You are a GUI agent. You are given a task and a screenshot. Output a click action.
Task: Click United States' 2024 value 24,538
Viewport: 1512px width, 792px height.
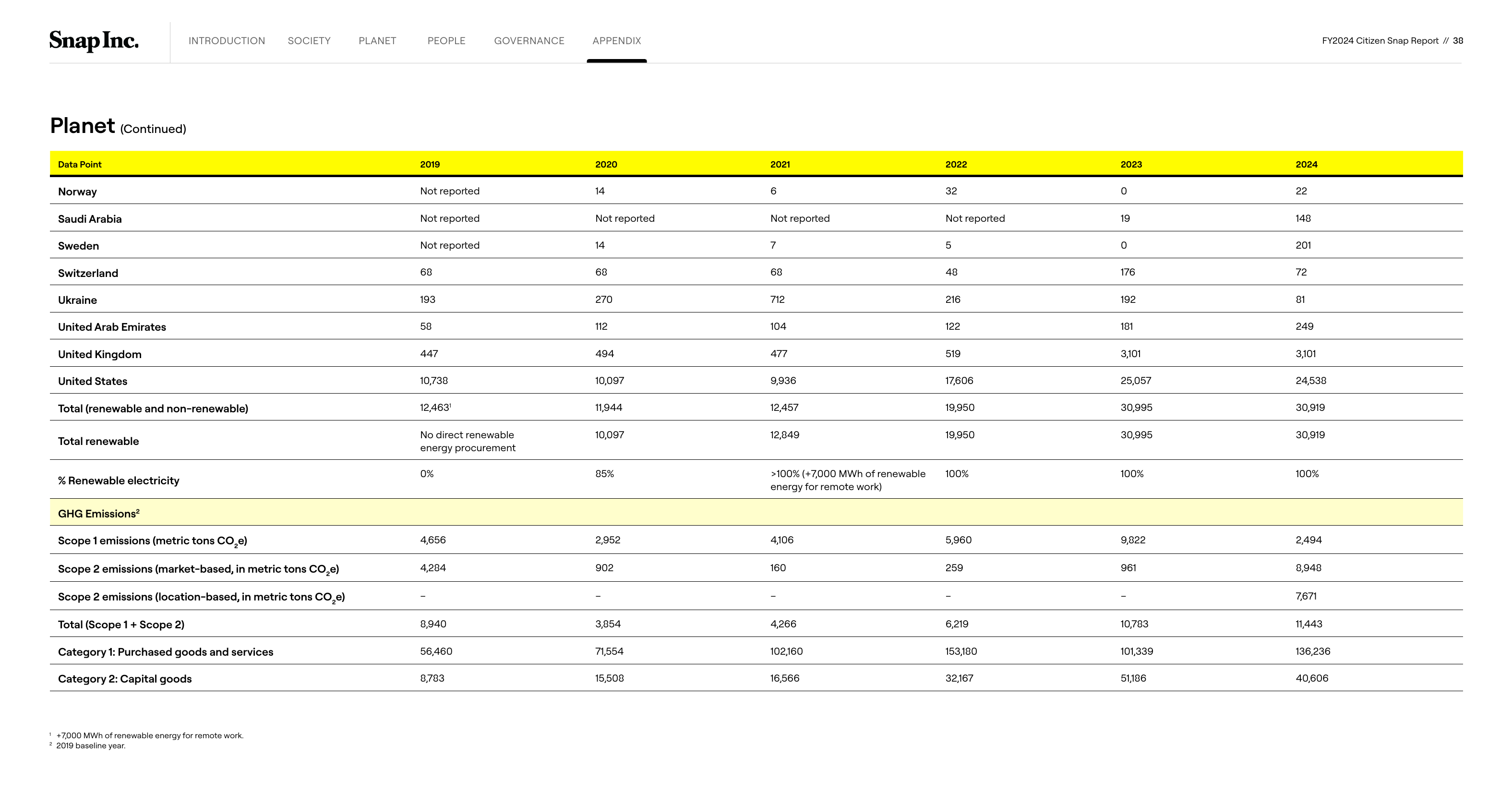coord(1311,381)
